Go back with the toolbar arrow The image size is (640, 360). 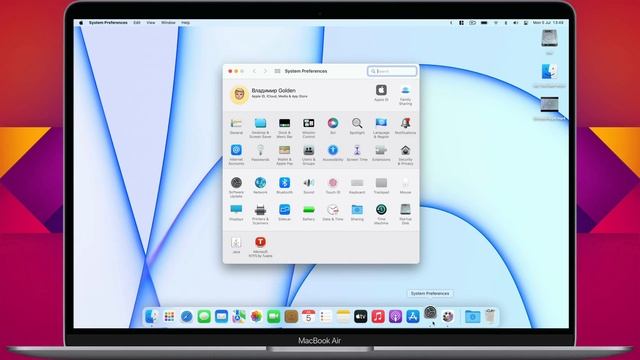coord(254,71)
